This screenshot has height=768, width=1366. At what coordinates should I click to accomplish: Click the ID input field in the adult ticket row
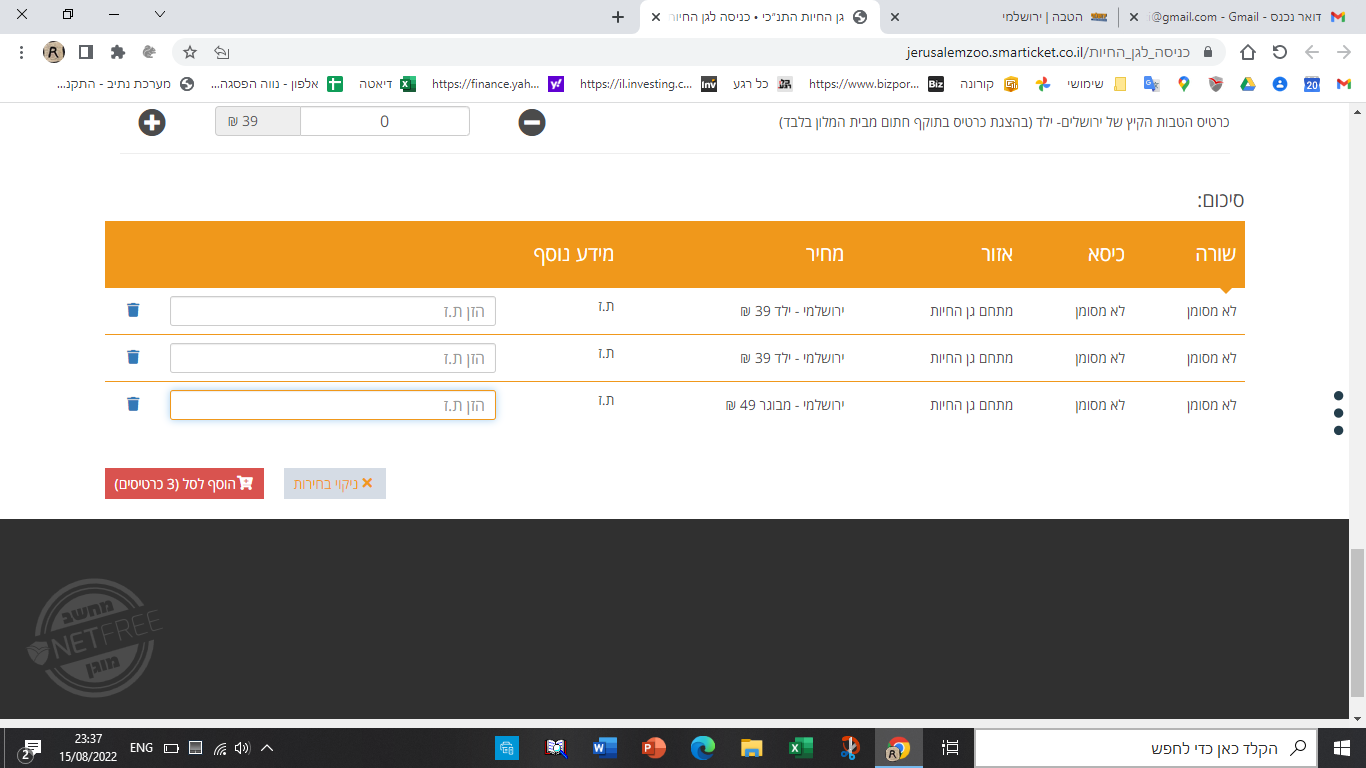tap(333, 405)
